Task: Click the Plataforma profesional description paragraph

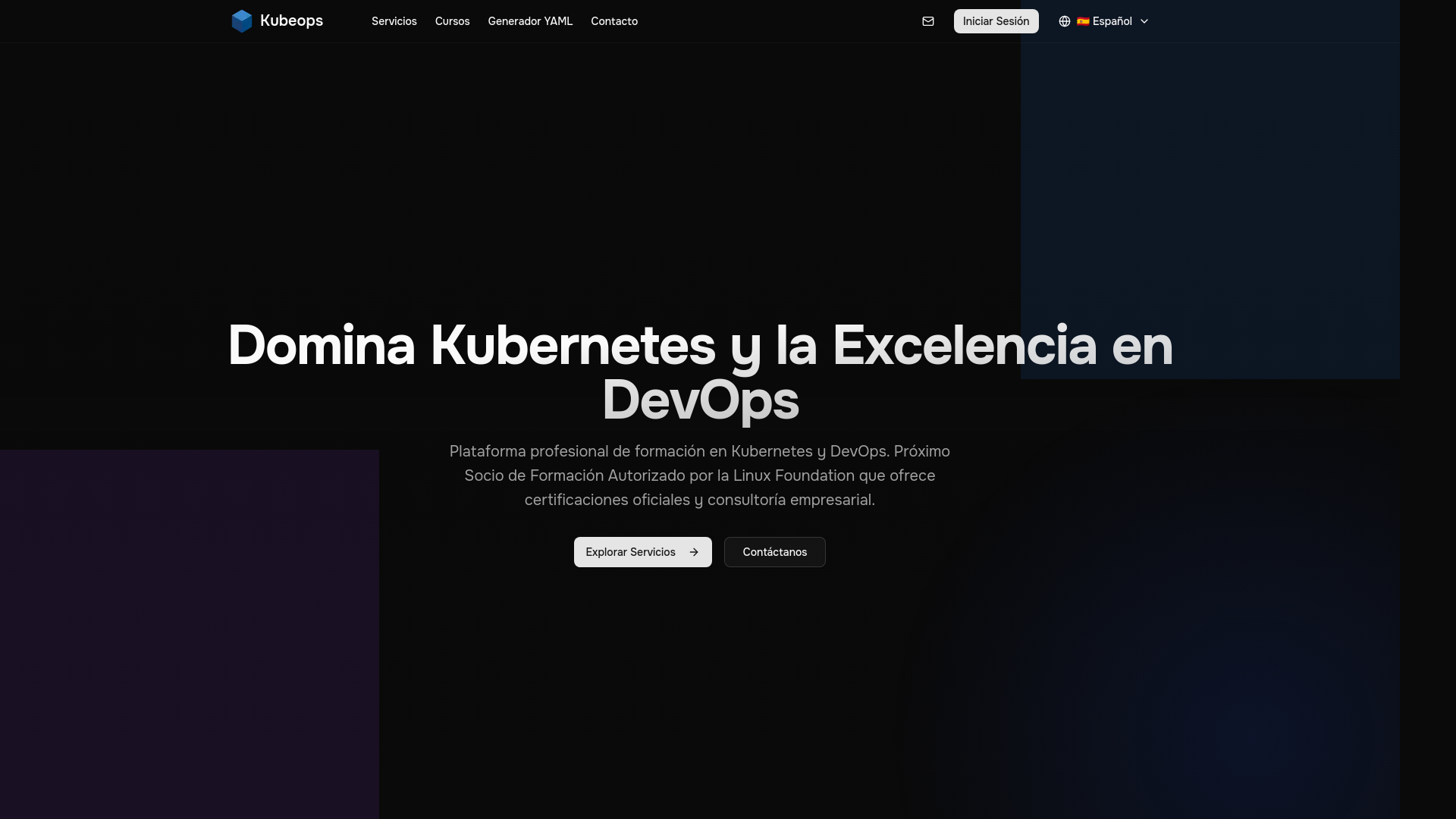Action: pos(699,475)
